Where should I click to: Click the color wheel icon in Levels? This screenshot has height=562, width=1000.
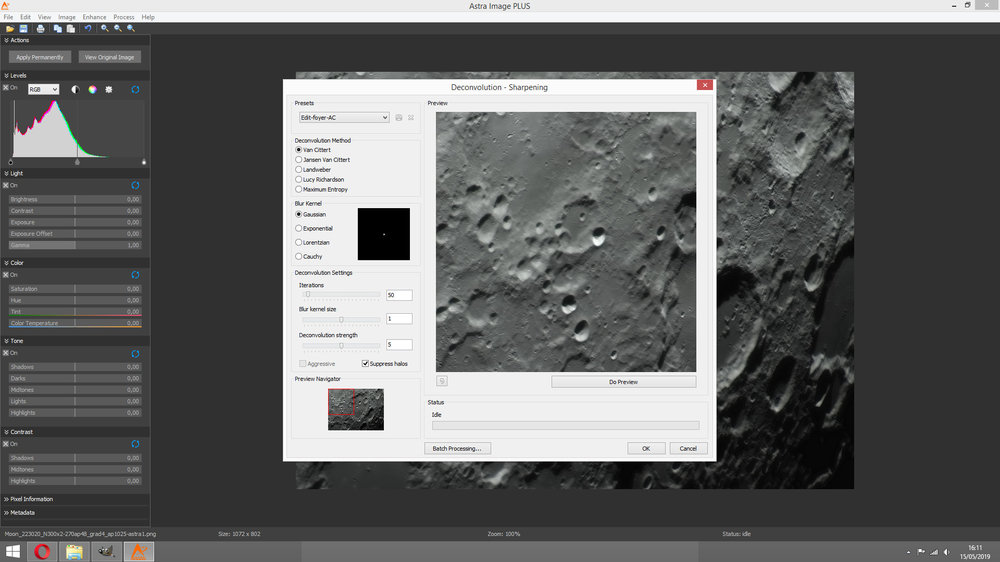[92, 90]
